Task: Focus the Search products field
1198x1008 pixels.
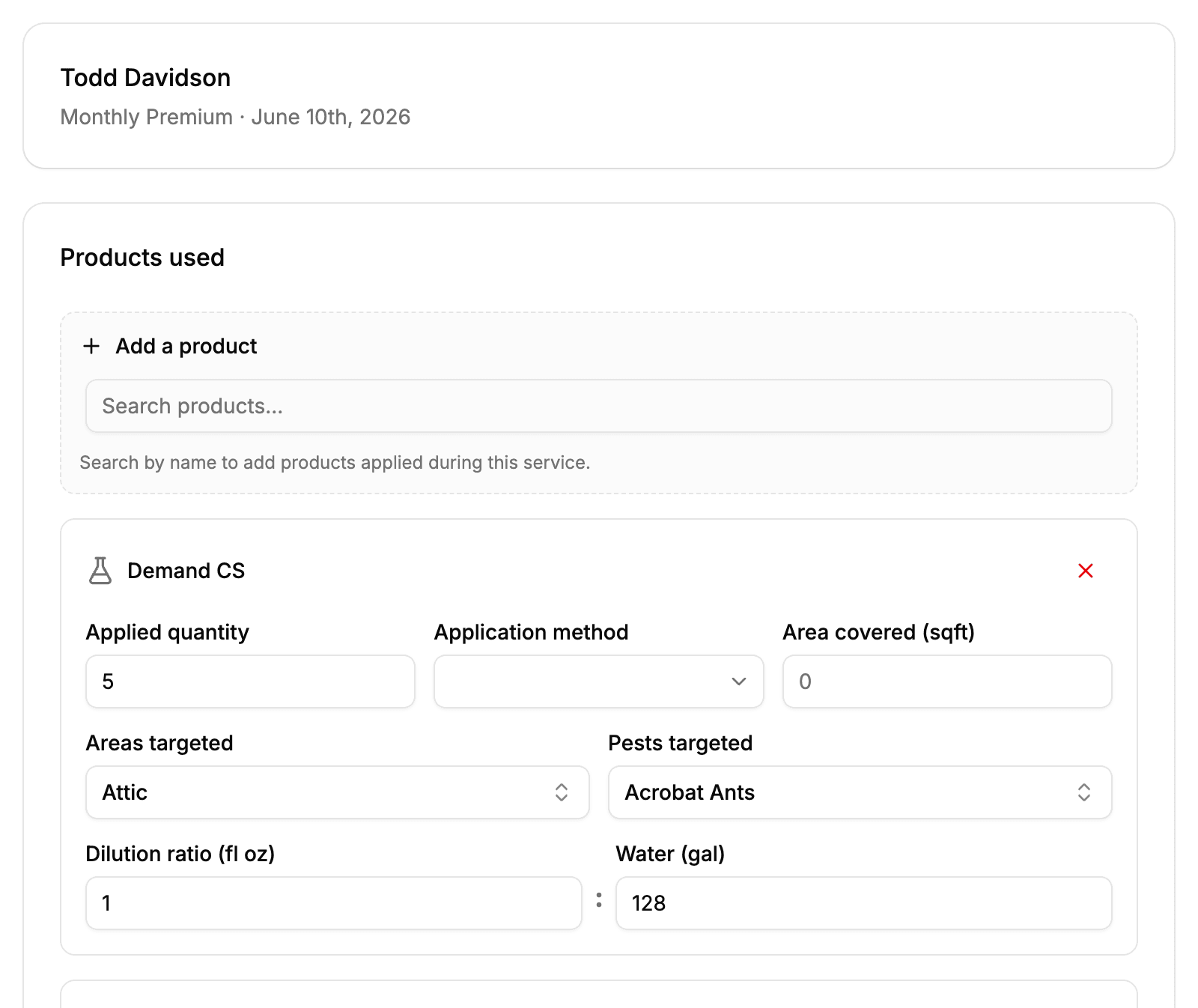Action: (599, 406)
